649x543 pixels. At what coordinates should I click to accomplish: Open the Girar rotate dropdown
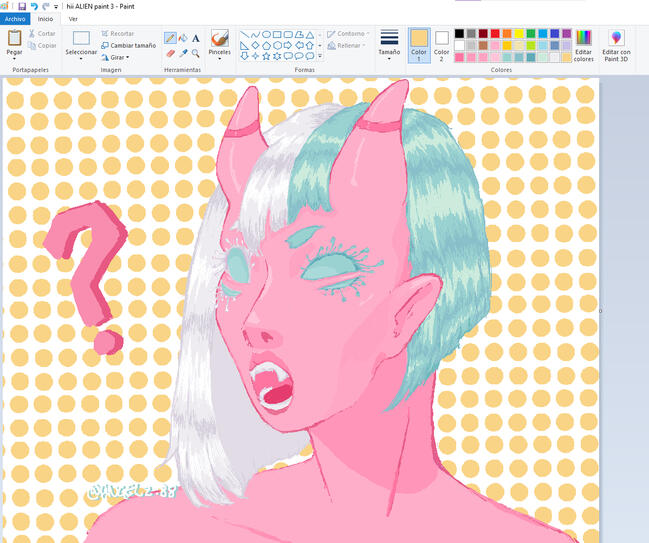point(119,58)
